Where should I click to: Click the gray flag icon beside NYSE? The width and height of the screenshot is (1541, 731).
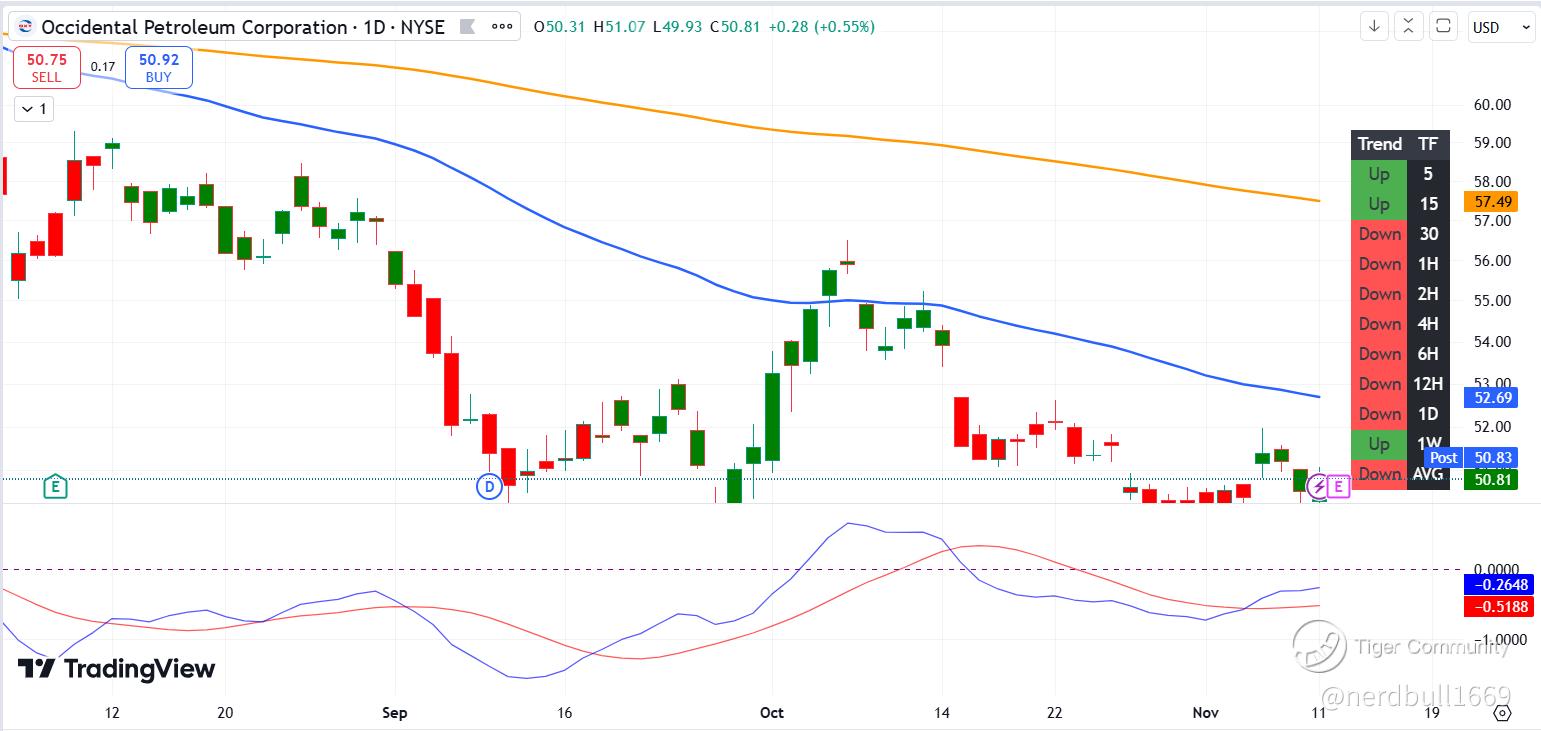466,27
